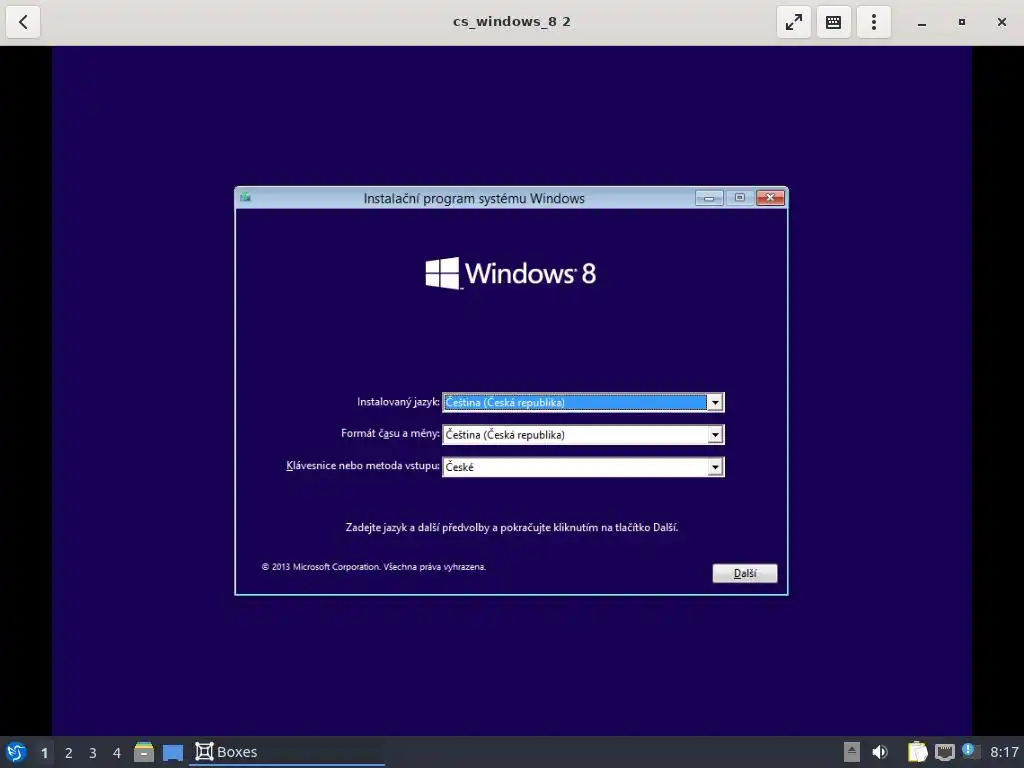The height and width of the screenshot is (768, 1024).
Task: Switch to workspace 2
Action: click(x=69, y=753)
